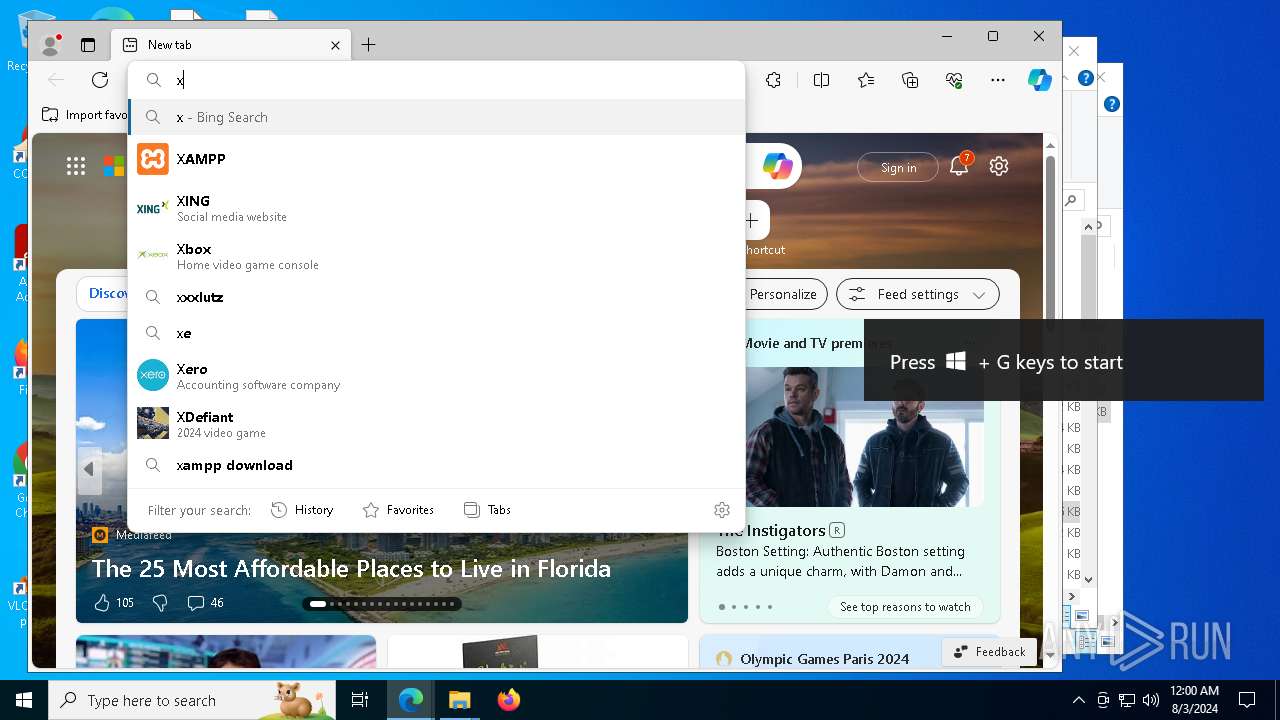
Task: Toggle Split screen icon in toolbar
Action: pyautogui.click(x=821, y=80)
